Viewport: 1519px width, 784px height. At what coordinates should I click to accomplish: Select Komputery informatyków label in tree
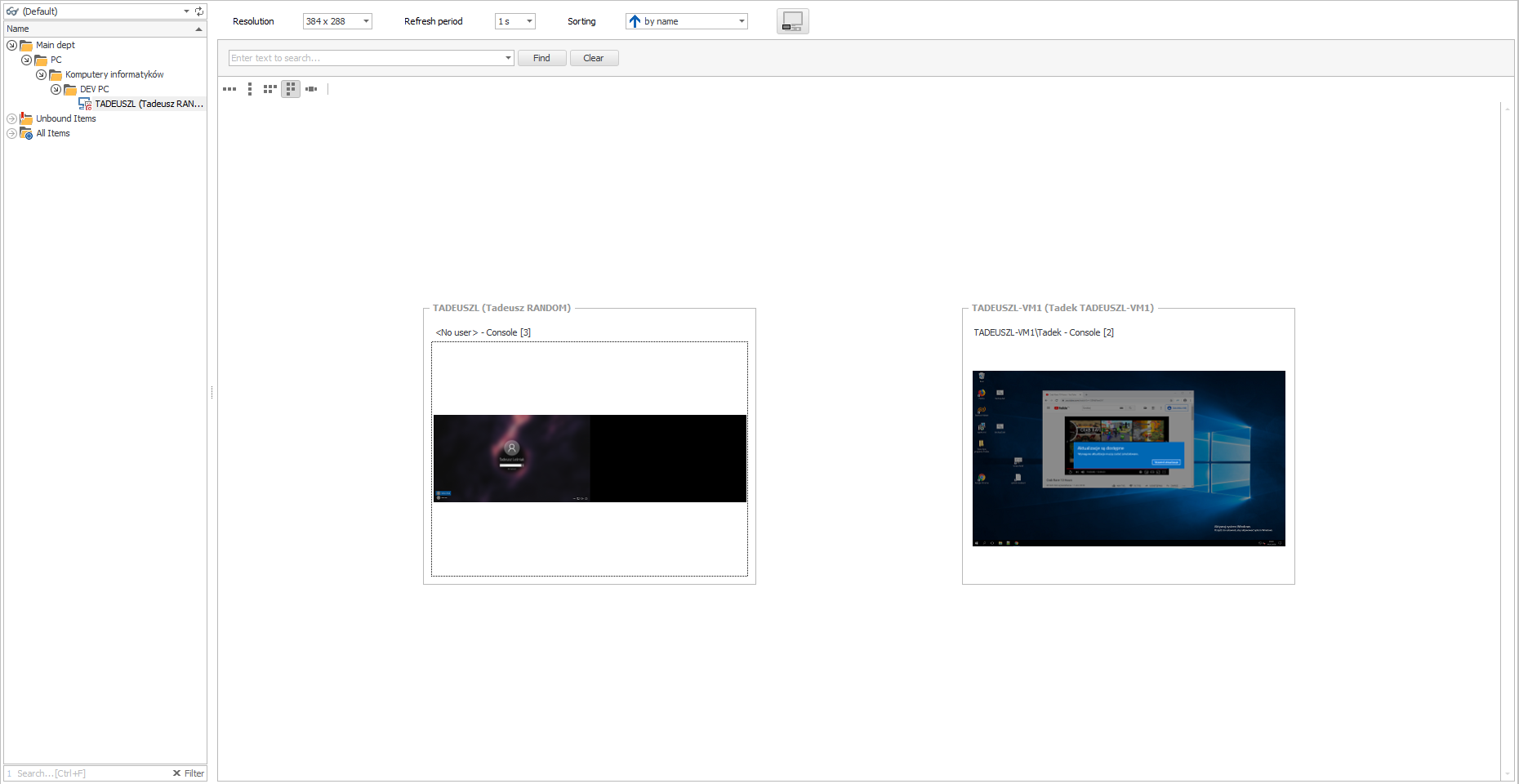pos(114,74)
